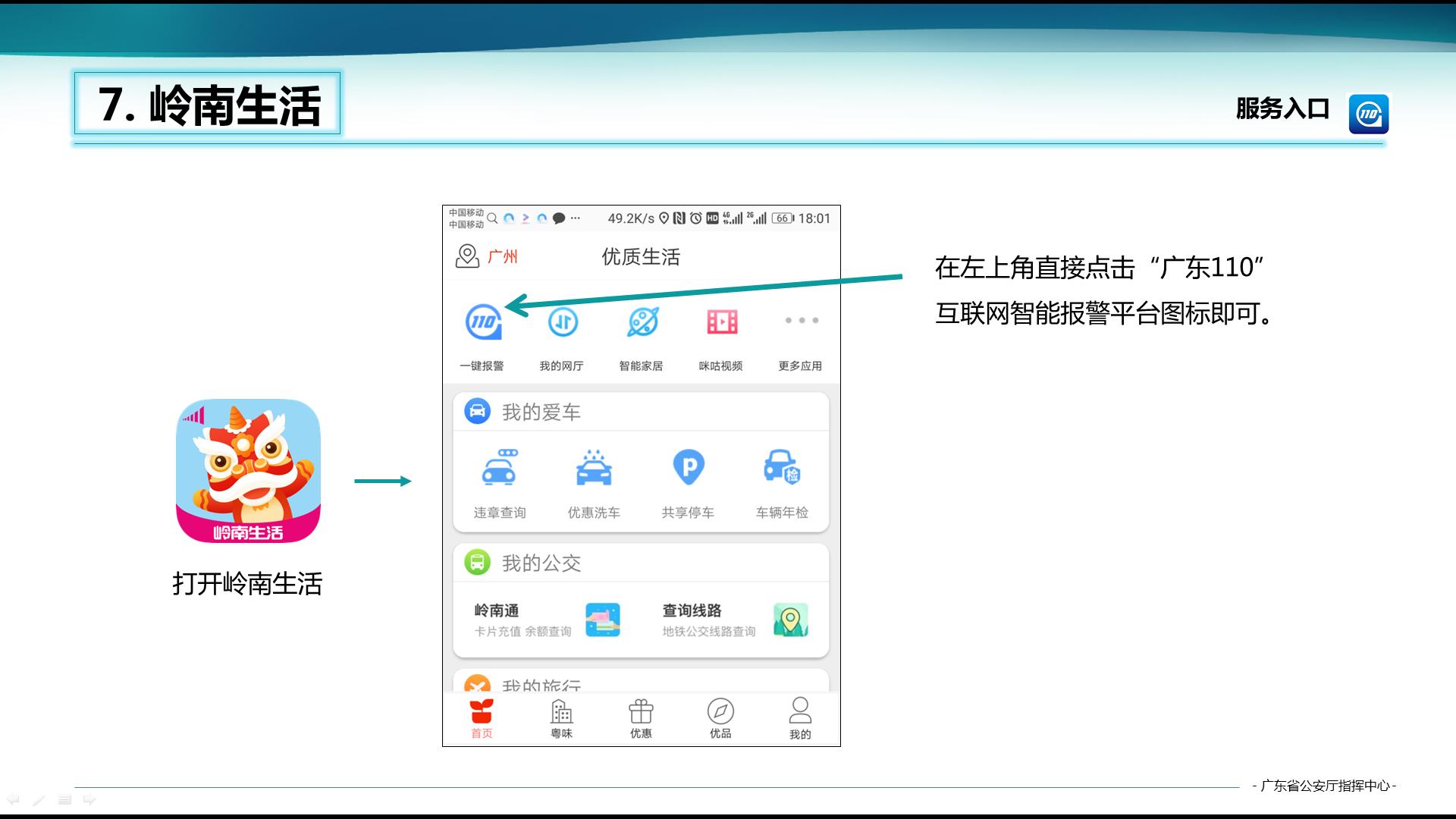Click the search icon in status bar
The width and height of the screenshot is (1456, 819).
click(492, 218)
